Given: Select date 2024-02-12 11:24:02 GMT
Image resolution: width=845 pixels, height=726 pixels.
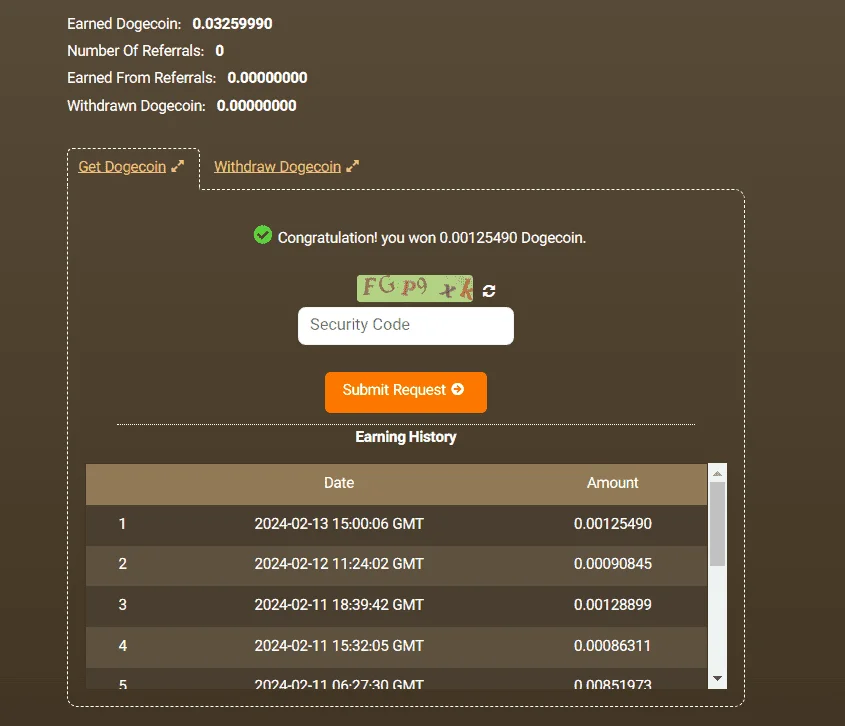Looking at the screenshot, I should [339, 564].
